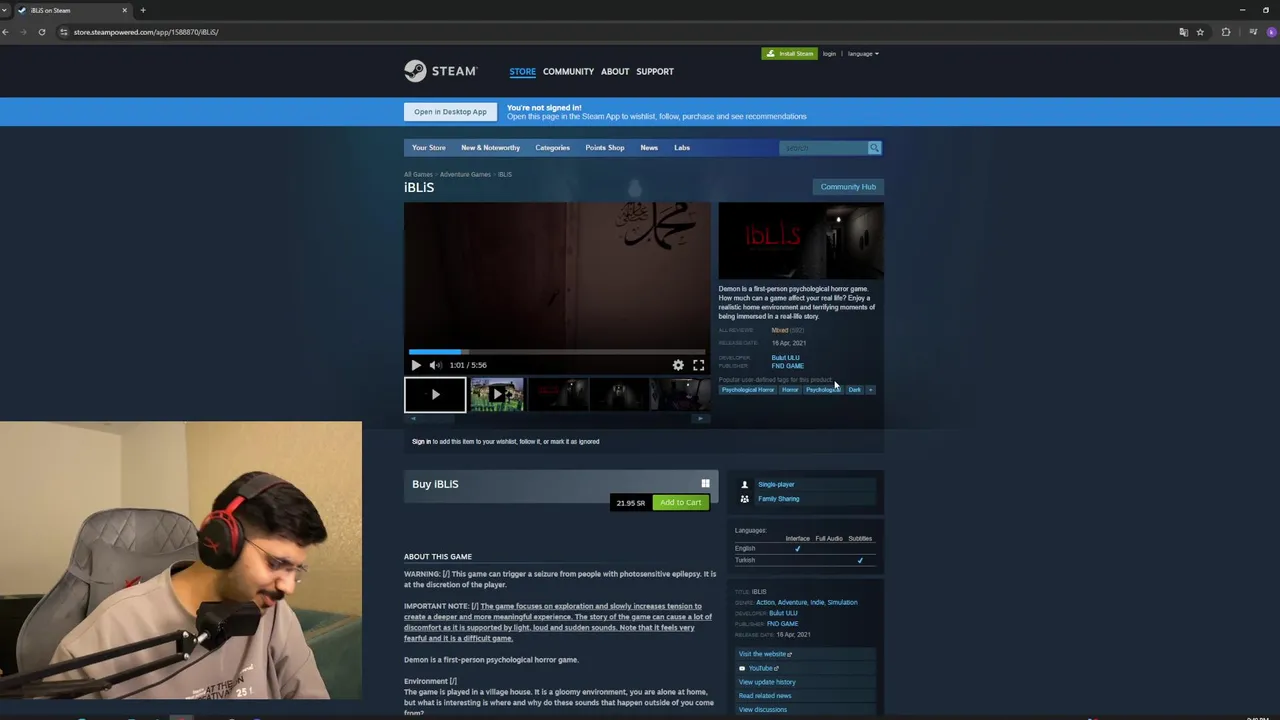Viewport: 1280px width, 720px height.
Task: Open a new browser tab
Action: 143,10
